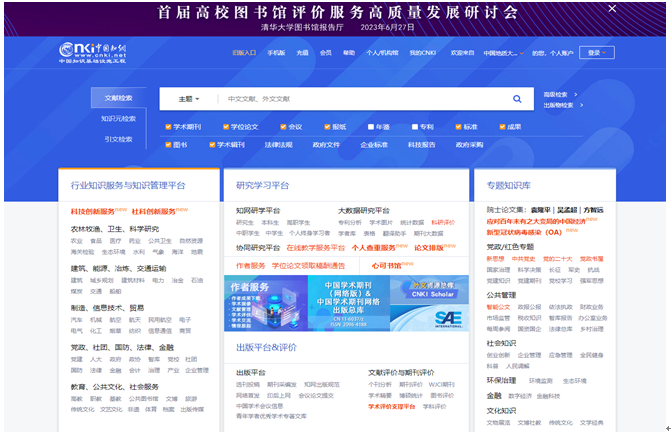This screenshot has width=671, height=440.
Task: Open the 会员 menu item
Action: click(326, 53)
